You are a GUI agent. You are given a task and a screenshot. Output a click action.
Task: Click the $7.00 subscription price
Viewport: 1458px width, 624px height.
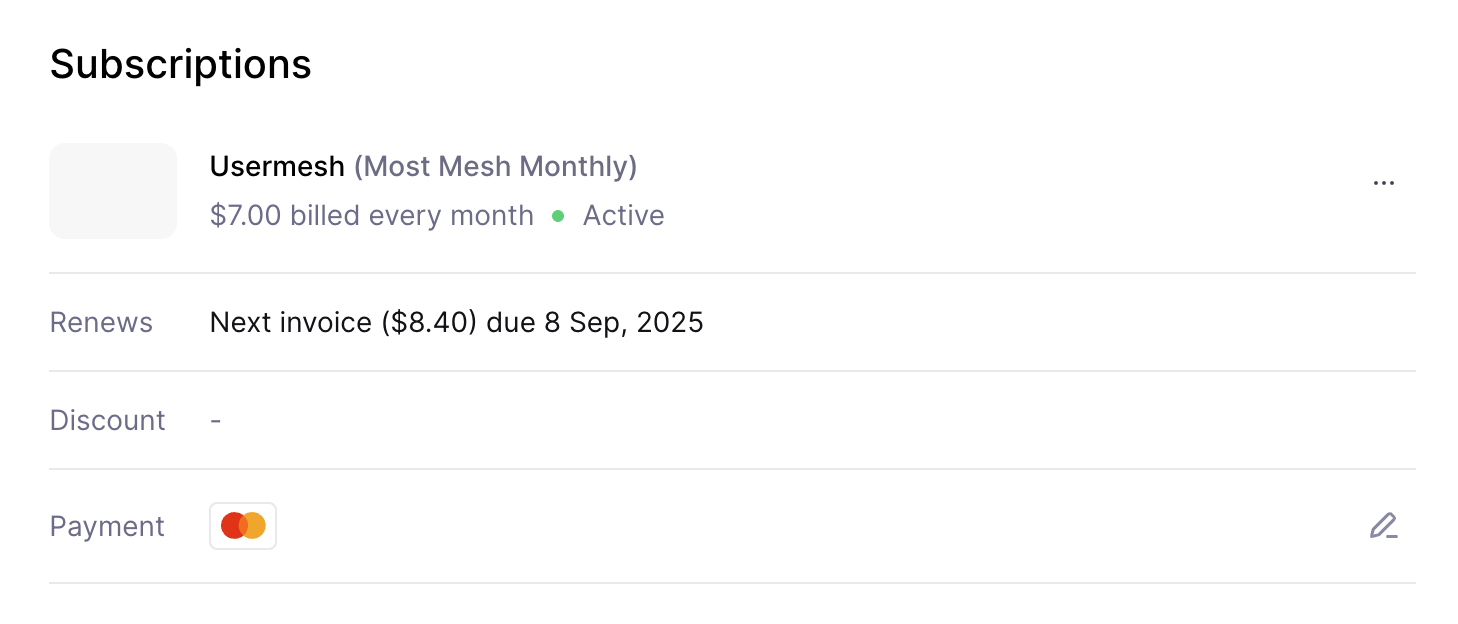click(x=246, y=216)
